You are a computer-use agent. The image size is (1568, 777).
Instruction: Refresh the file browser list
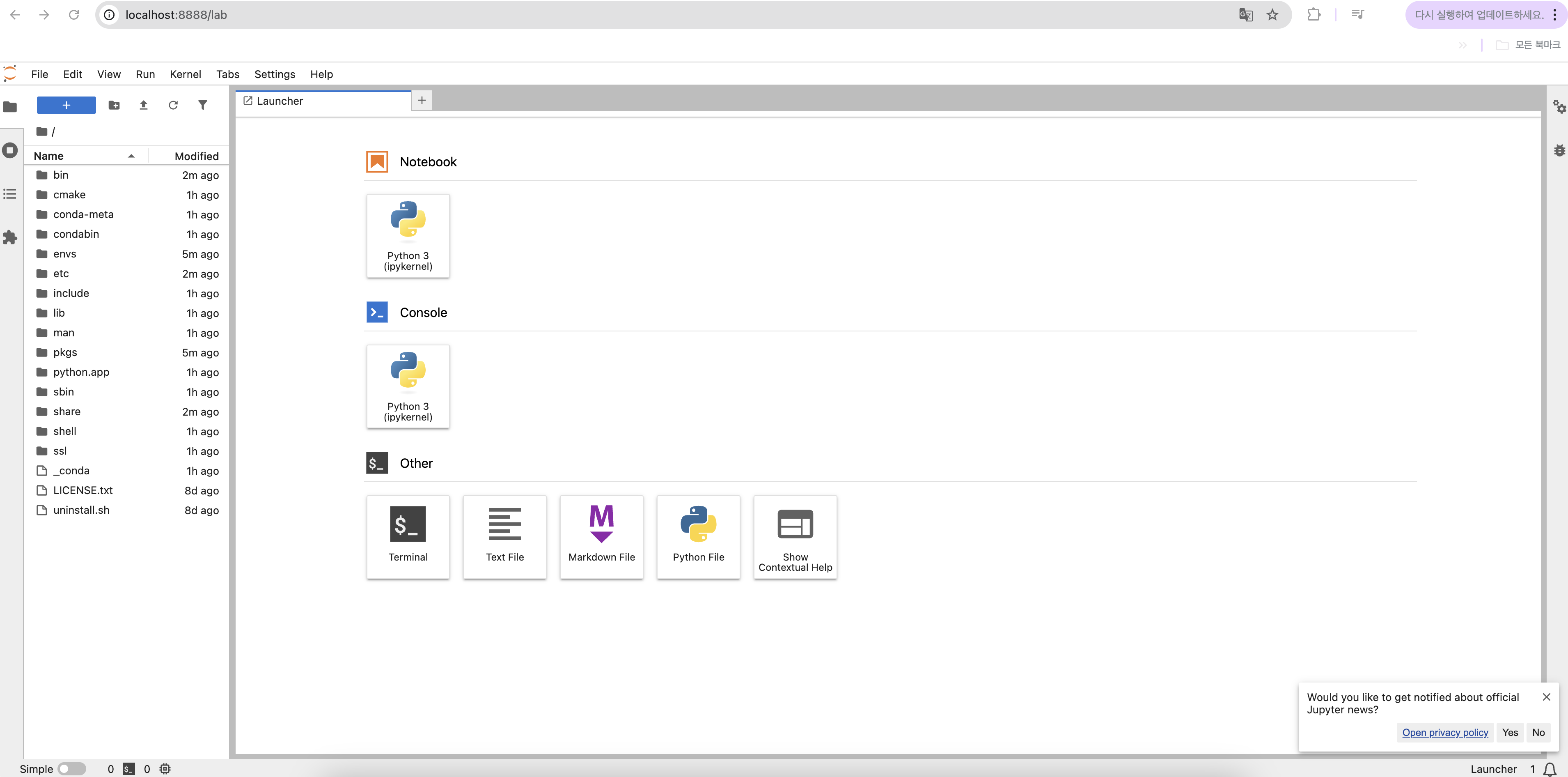[x=173, y=106]
